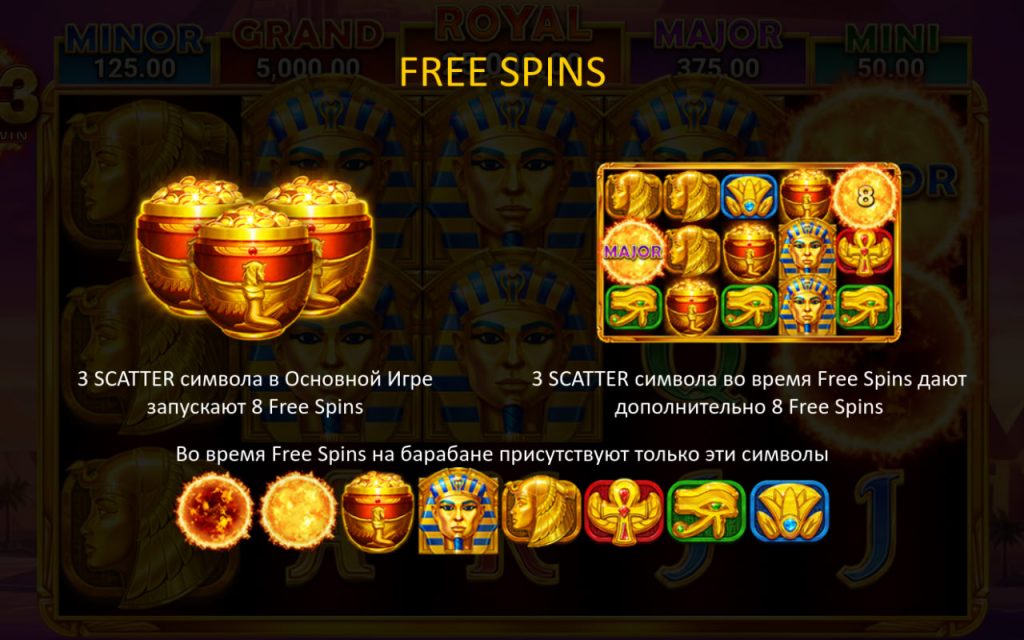Viewport: 1024px width, 640px height.
Task: Click the bright yellow sun symbol
Action: click(x=298, y=511)
